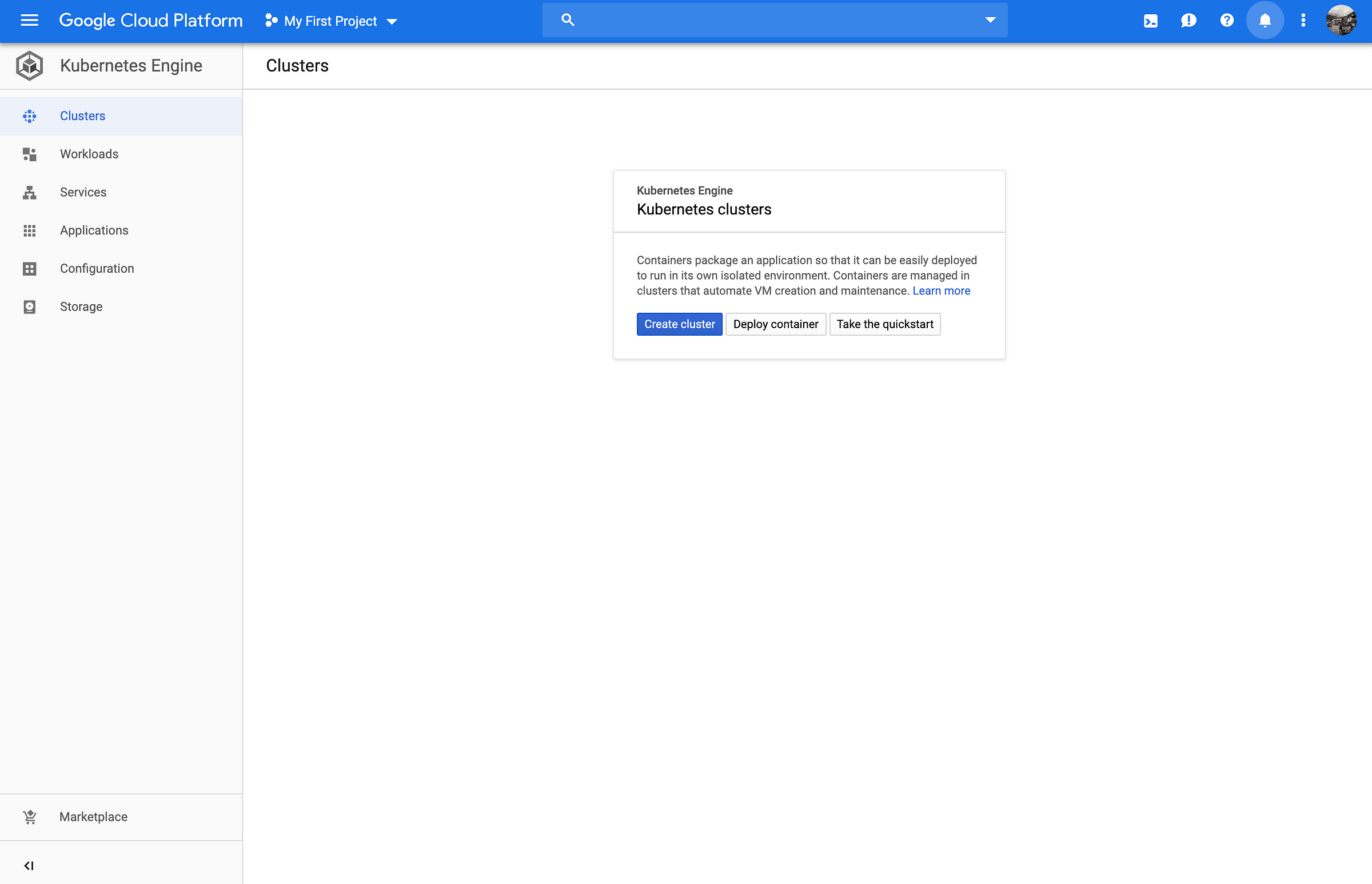Click the Services sidebar icon

pyautogui.click(x=29, y=192)
